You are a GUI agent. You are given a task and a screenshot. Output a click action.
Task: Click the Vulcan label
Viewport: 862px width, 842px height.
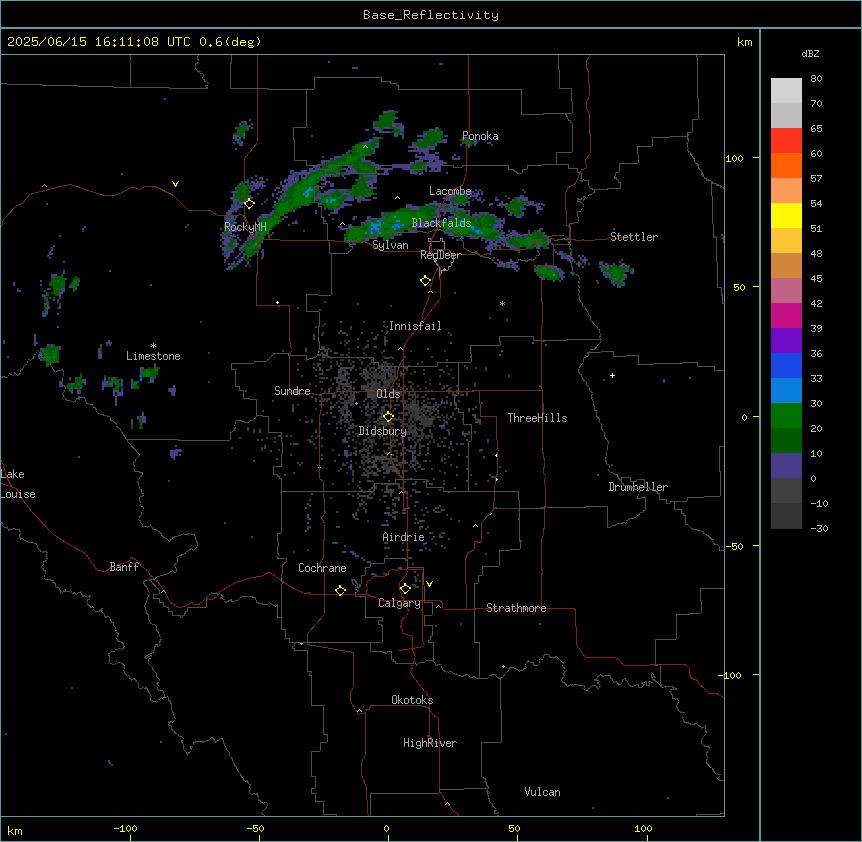[542, 792]
